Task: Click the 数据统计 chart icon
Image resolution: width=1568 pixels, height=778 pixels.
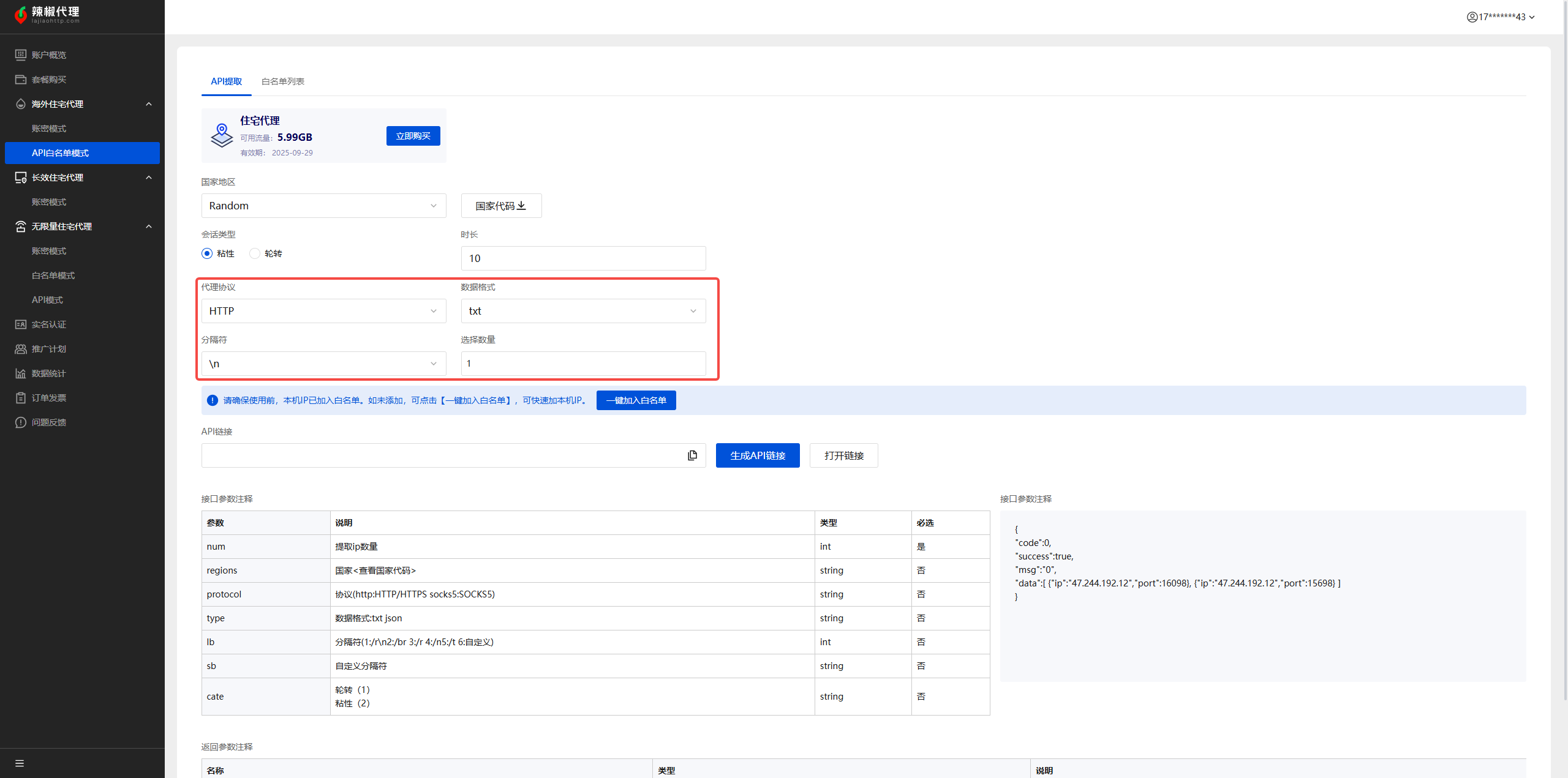Action: coord(21,373)
